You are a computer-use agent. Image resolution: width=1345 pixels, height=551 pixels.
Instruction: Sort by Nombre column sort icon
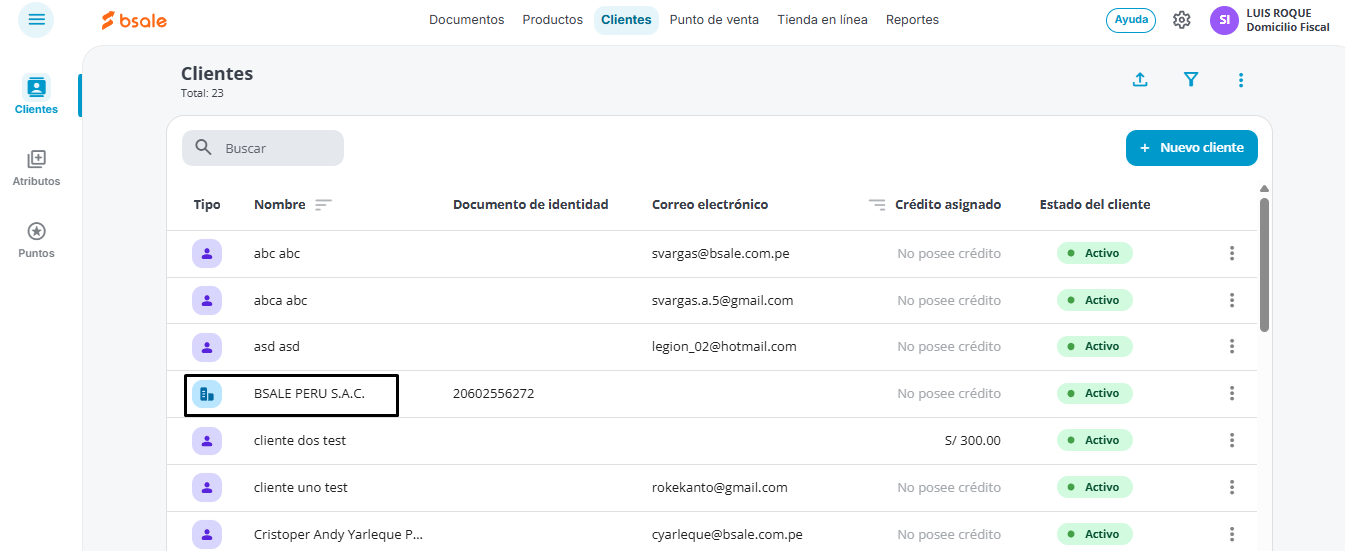pos(323,204)
